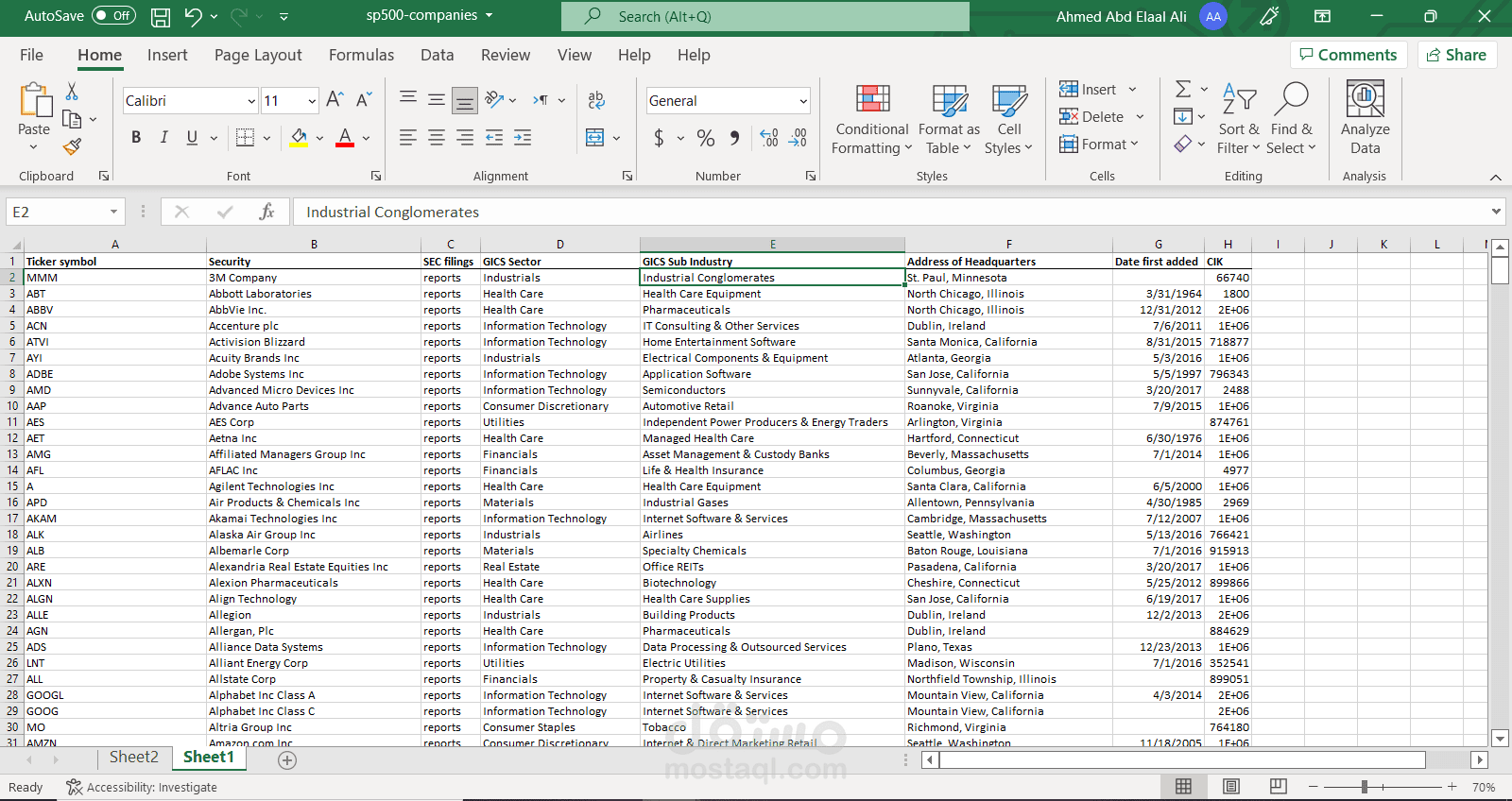This screenshot has height=801, width=1512.
Task: Click the zoom slider handle
Action: (1364, 787)
